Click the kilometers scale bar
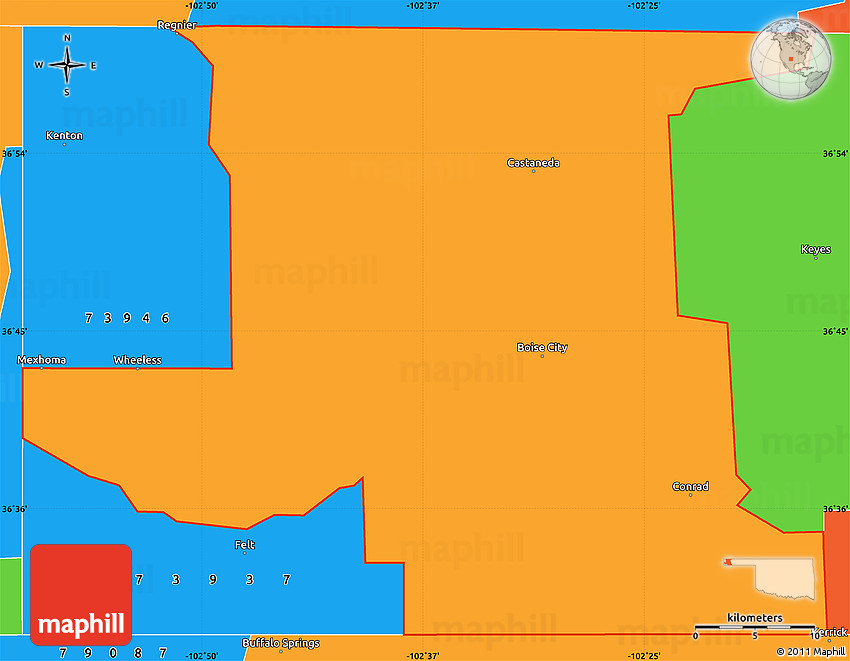Screen dimensions: 850x661 coord(755,626)
